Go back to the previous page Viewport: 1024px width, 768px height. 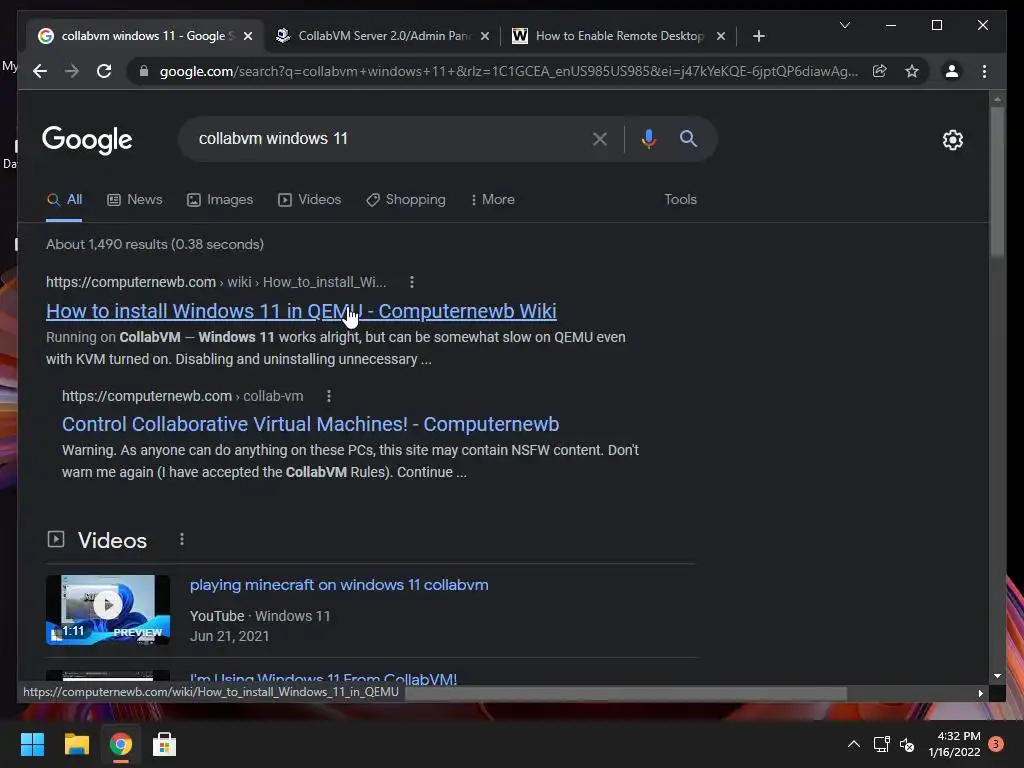(40, 71)
